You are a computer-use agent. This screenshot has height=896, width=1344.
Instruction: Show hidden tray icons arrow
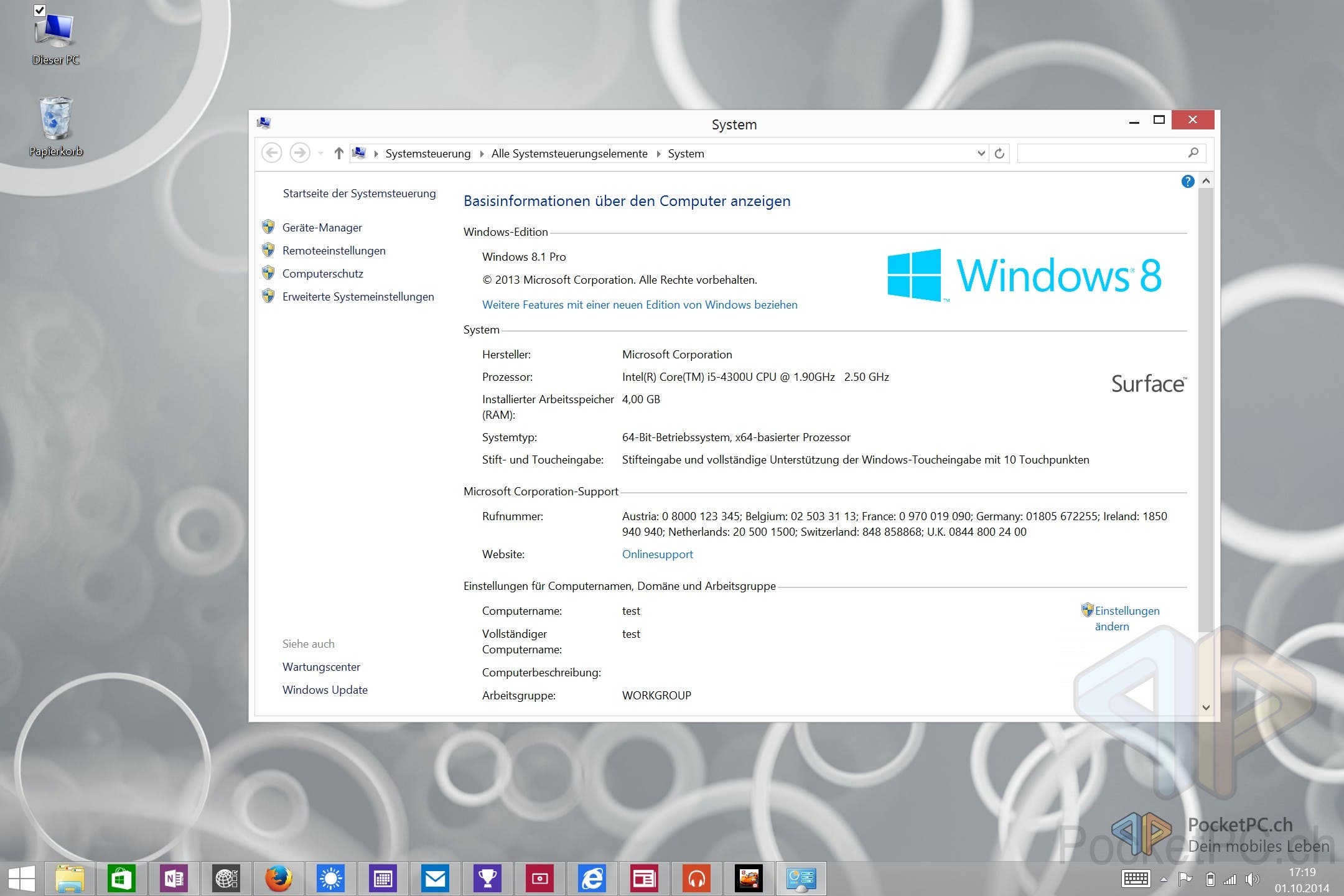tap(1164, 879)
